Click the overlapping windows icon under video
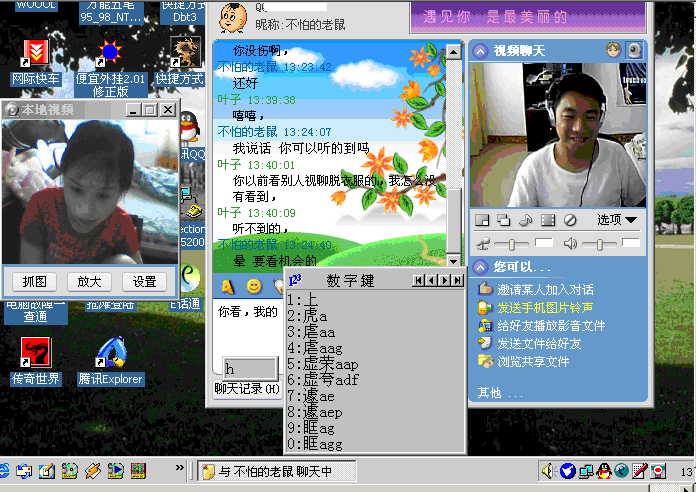Screen dimensions: 696x492 coord(503,220)
